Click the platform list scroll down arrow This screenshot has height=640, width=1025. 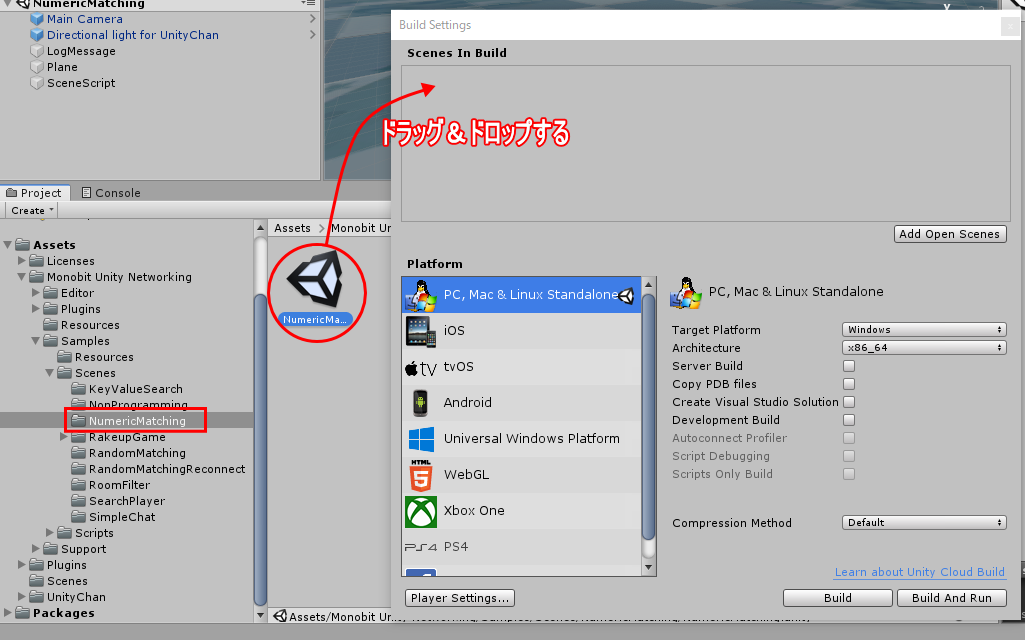click(x=648, y=567)
